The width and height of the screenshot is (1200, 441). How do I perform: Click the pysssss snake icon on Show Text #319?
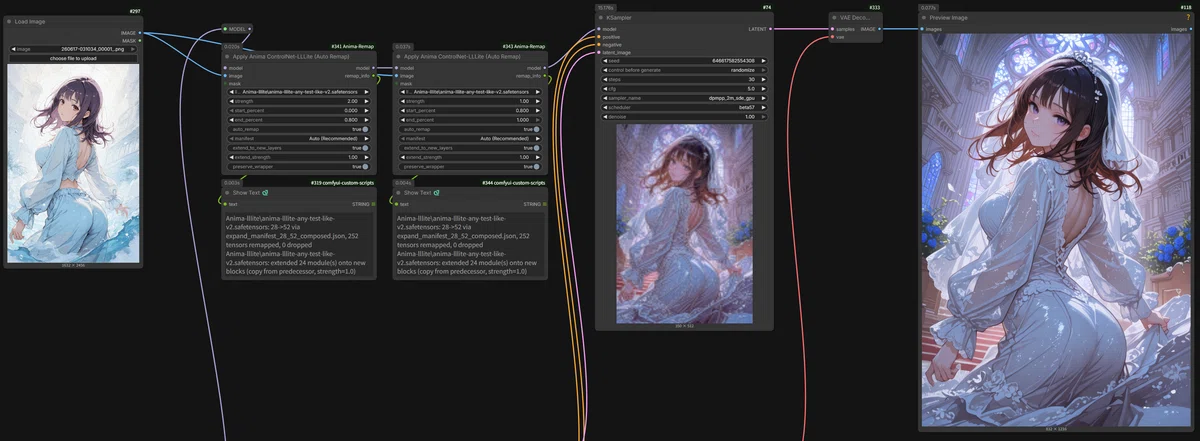[266, 193]
